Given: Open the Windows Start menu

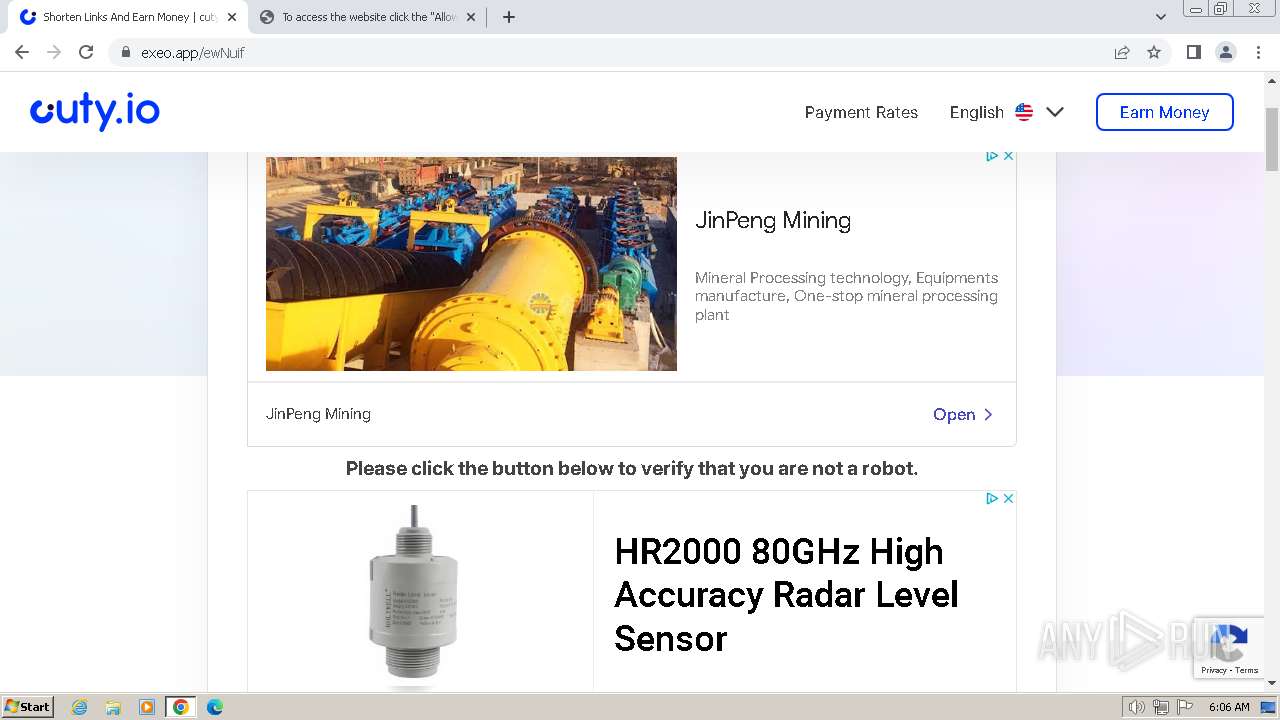Looking at the screenshot, I should click(x=27, y=706).
